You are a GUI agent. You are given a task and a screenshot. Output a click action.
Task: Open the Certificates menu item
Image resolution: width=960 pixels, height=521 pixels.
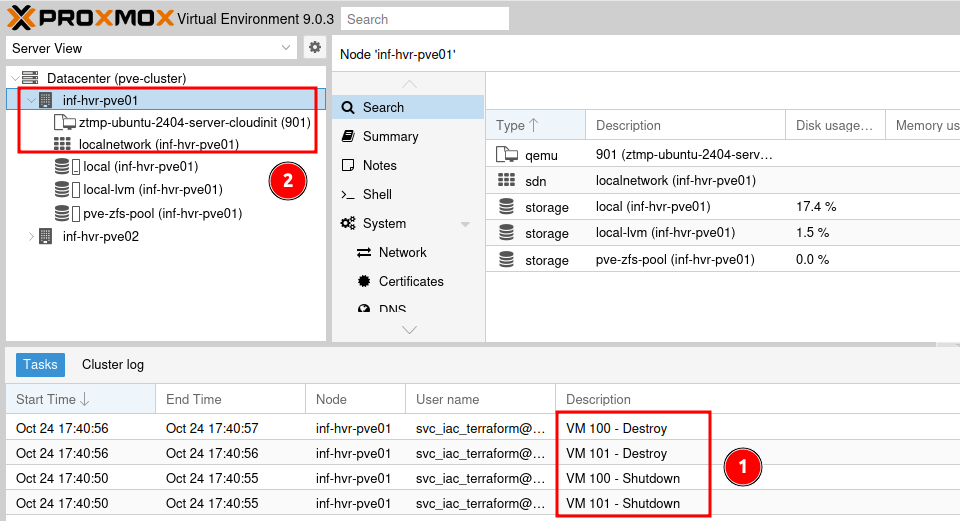[x=411, y=281]
